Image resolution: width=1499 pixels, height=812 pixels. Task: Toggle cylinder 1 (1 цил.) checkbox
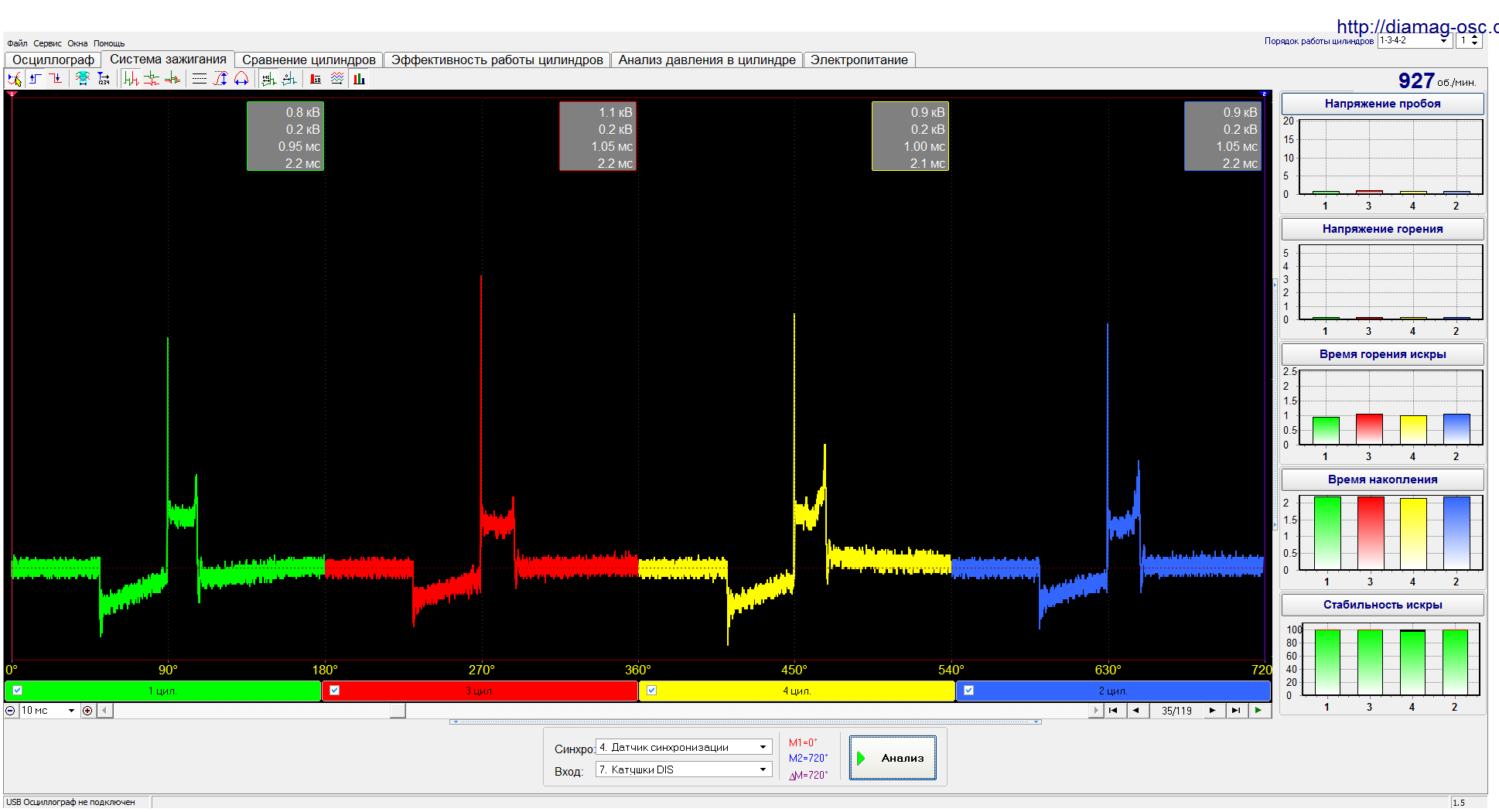pos(18,691)
